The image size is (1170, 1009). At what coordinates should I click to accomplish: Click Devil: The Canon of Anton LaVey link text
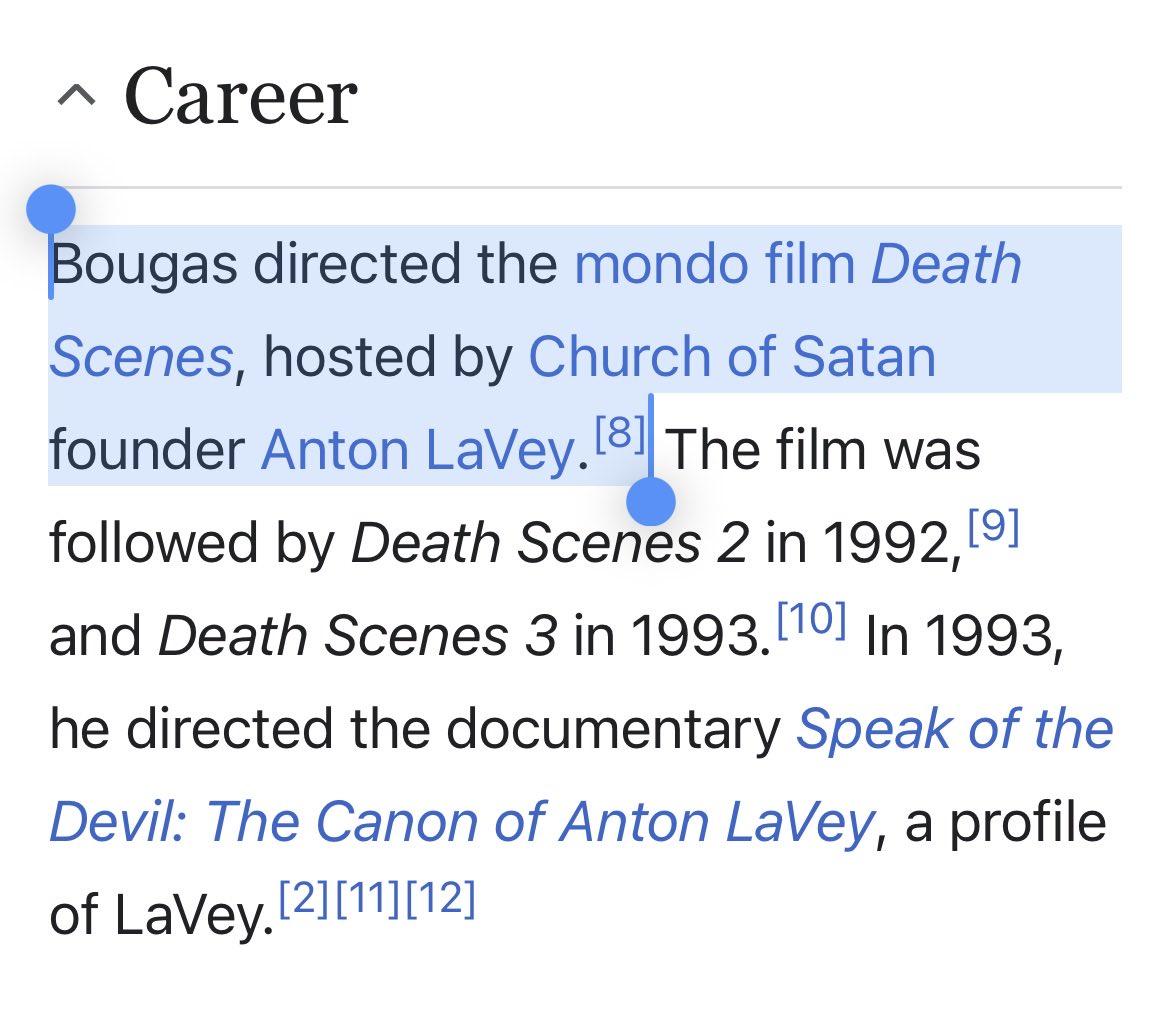(x=461, y=822)
